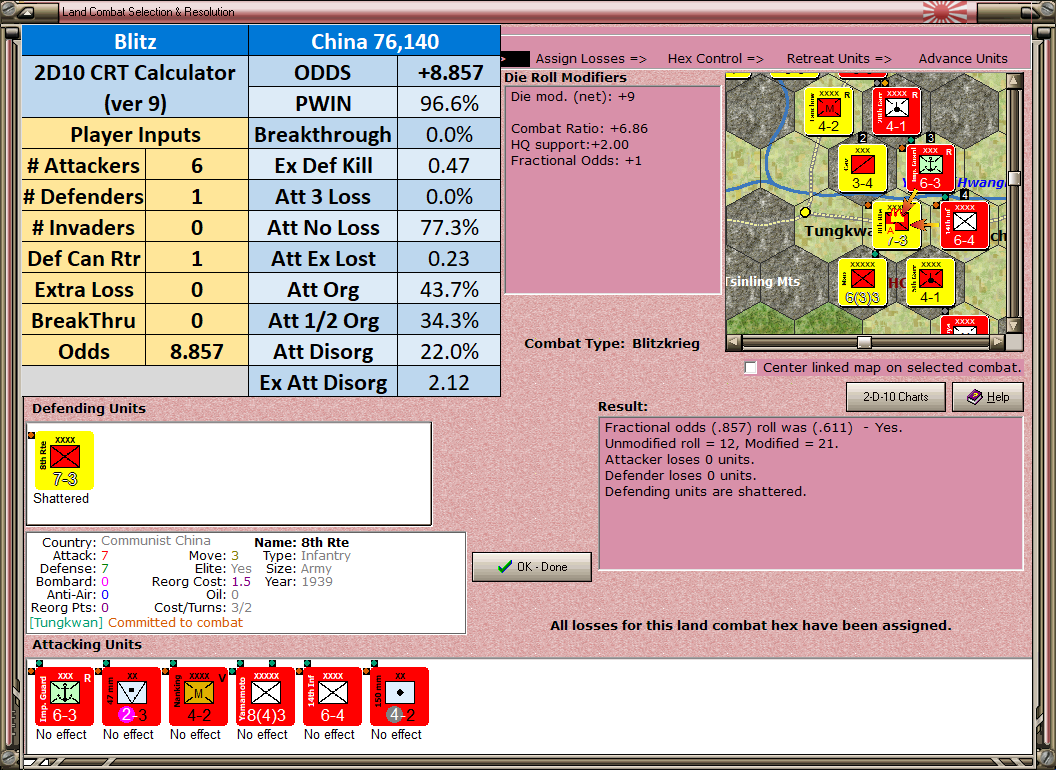Click the 'Att No Loss' value 77.3%
This screenshot has width=1056, height=770.
[449, 228]
